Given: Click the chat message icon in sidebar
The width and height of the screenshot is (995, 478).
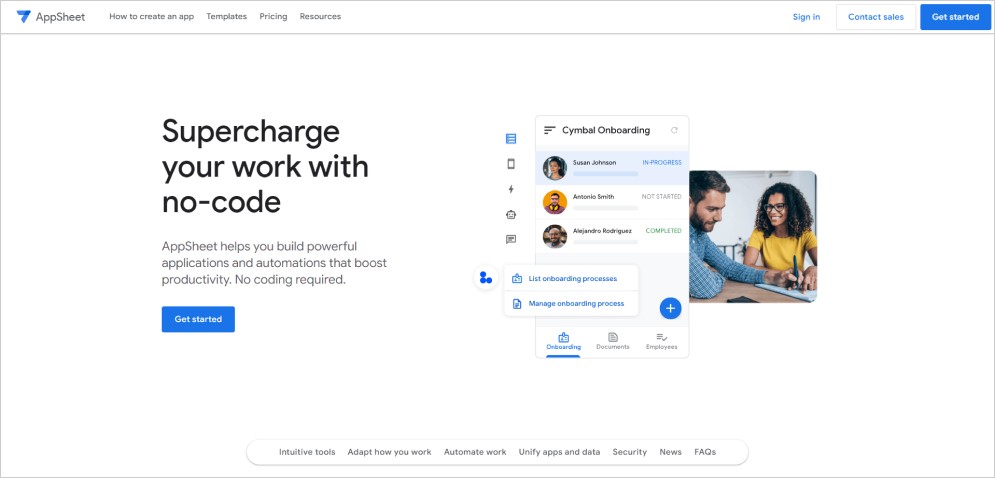Looking at the screenshot, I should (x=511, y=239).
